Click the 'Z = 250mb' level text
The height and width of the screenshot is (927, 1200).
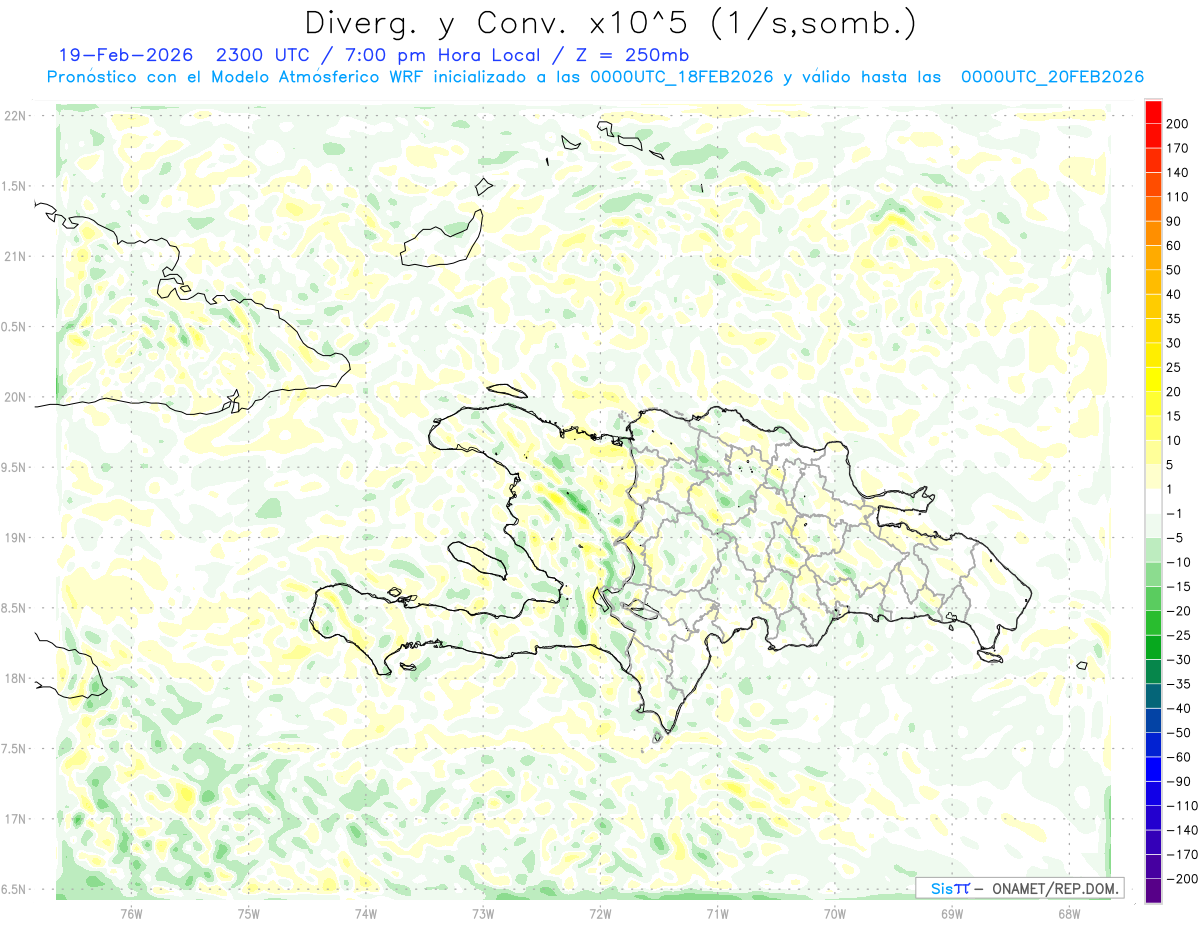click(634, 55)
